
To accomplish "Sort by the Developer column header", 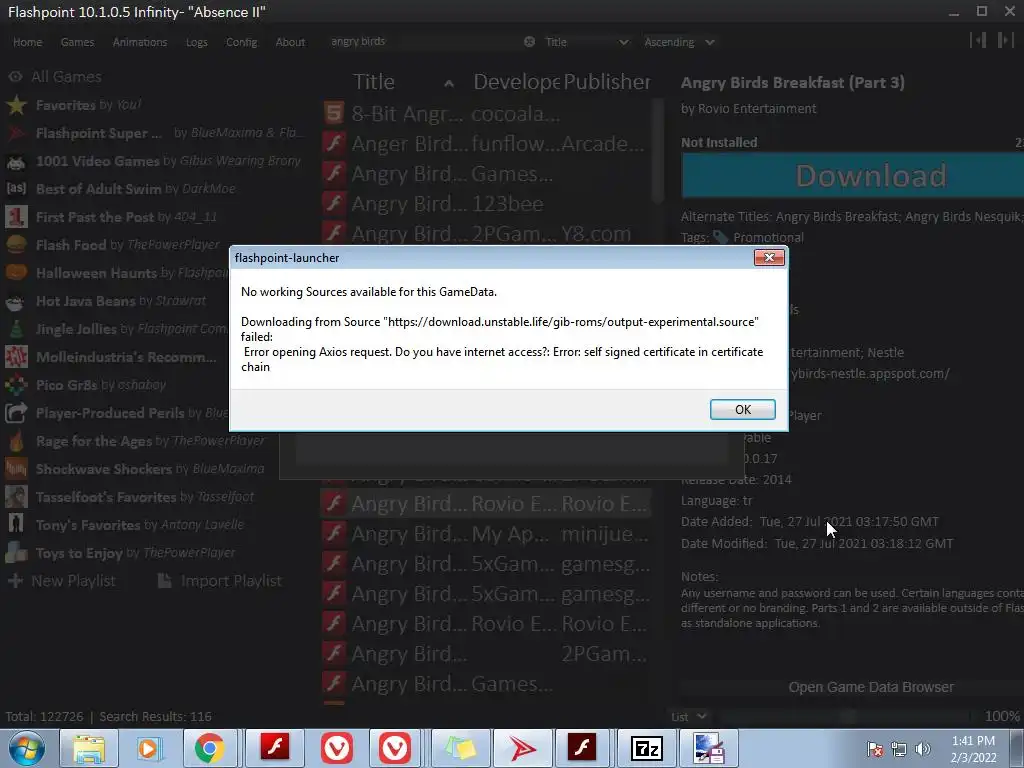I will [516, 82].
